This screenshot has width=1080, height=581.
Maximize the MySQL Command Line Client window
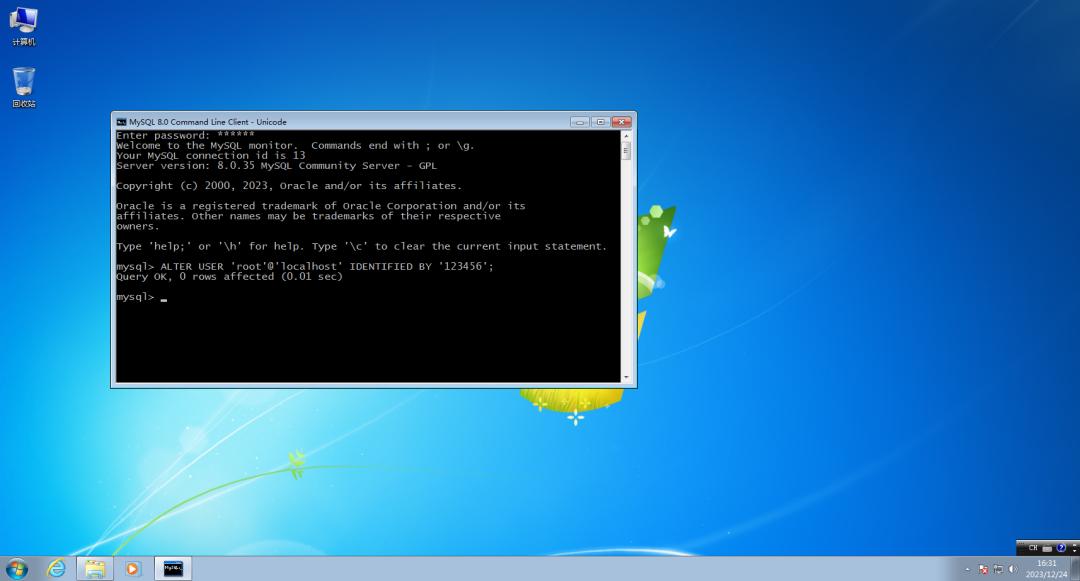click(600, 122)
